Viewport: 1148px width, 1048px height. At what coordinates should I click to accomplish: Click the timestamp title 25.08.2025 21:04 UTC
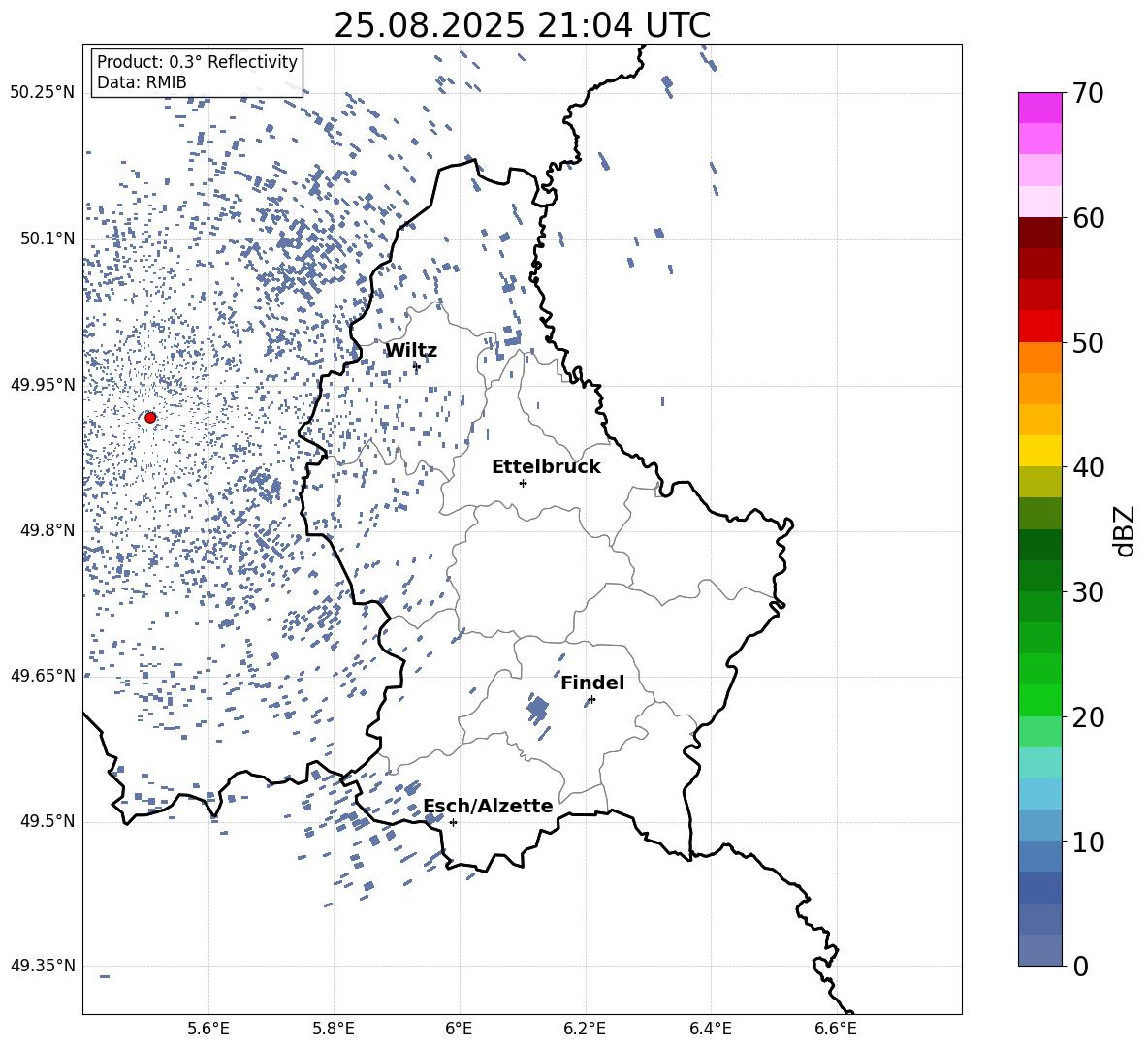click(x=522, y=25)
